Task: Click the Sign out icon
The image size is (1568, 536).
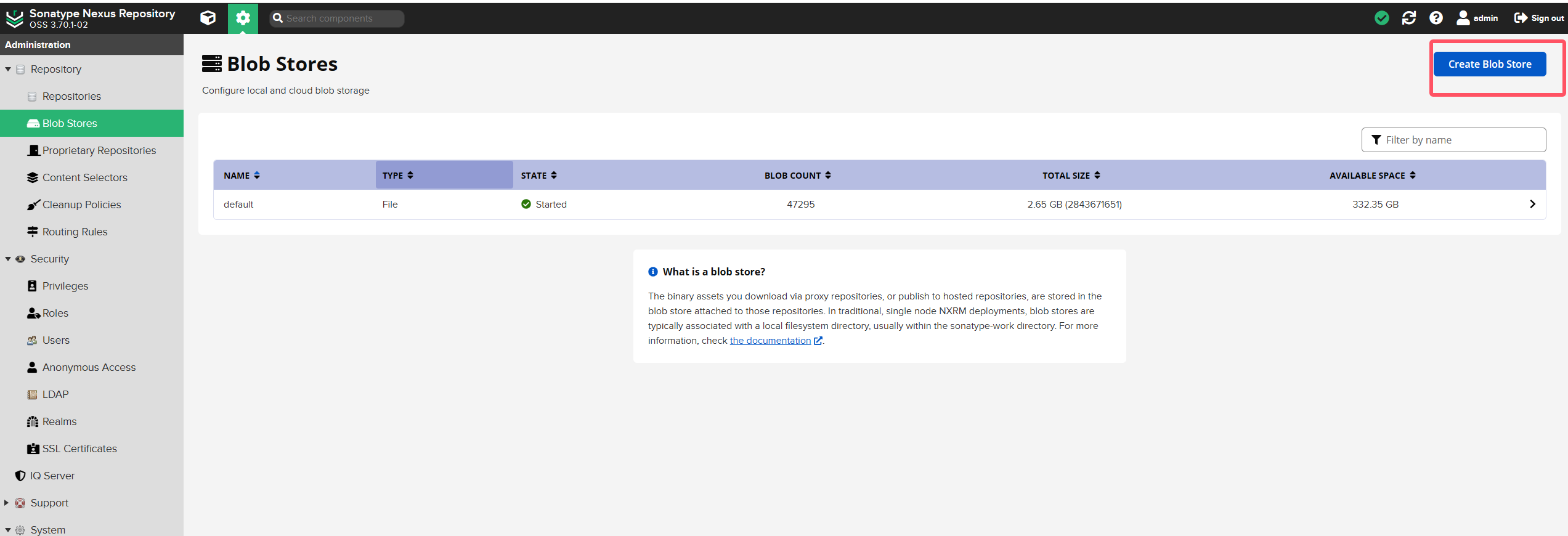Action: click(x=1521, y=18)
